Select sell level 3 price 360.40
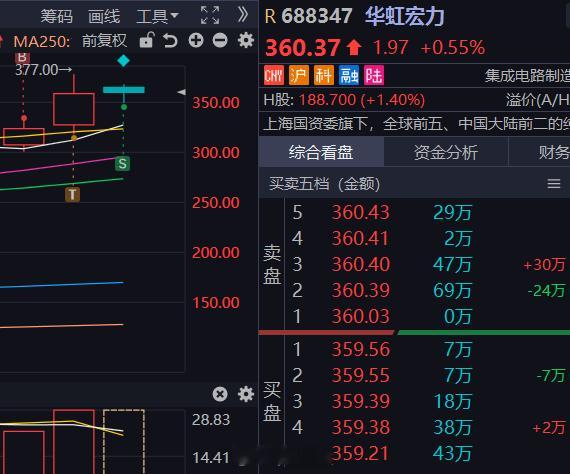 360,264
